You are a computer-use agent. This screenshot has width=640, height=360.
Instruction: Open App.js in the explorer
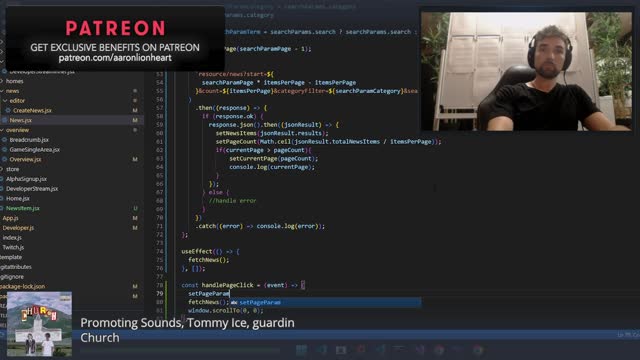[10, 218]
